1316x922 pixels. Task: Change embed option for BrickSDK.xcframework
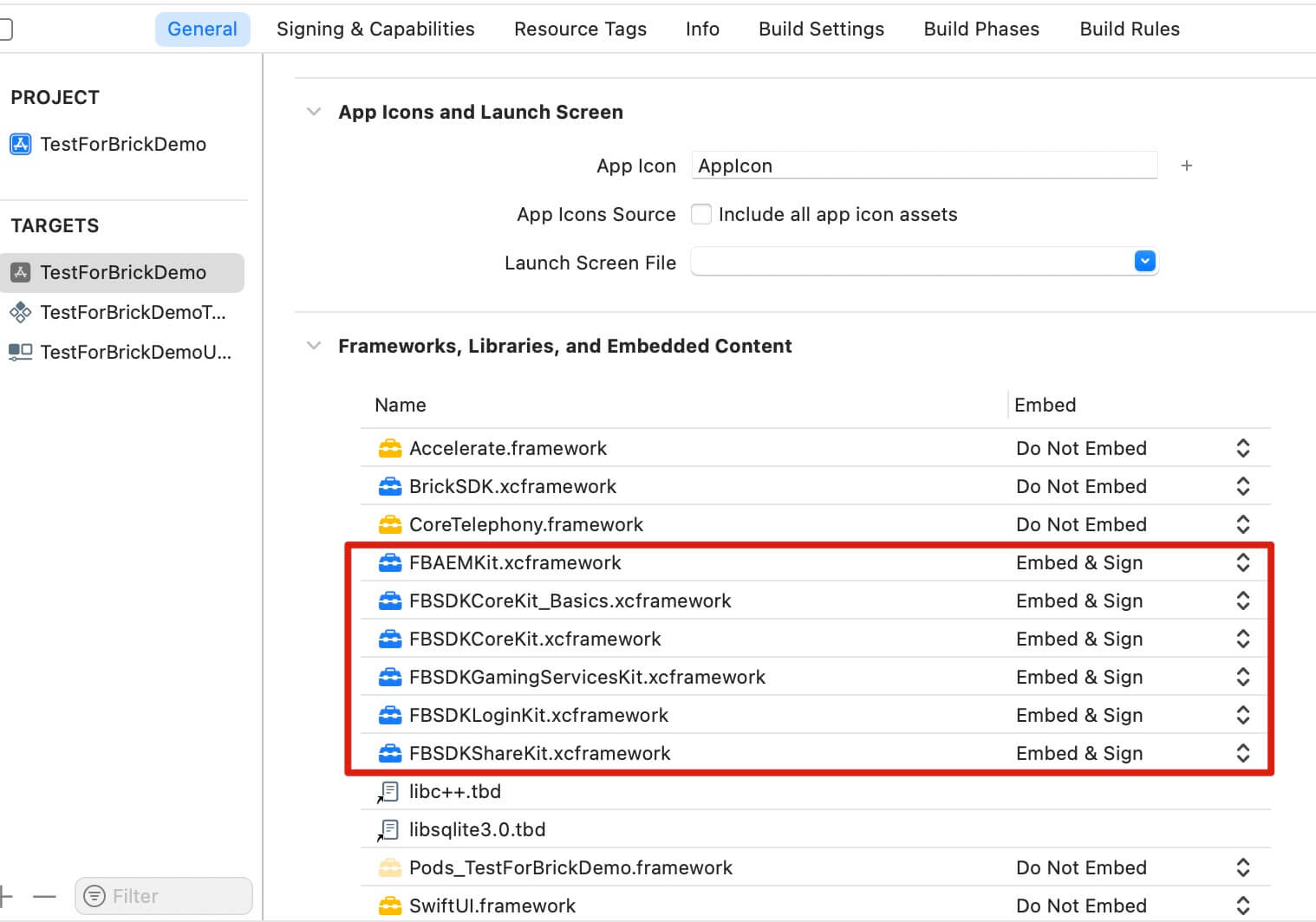click(x=1242, y=486)
